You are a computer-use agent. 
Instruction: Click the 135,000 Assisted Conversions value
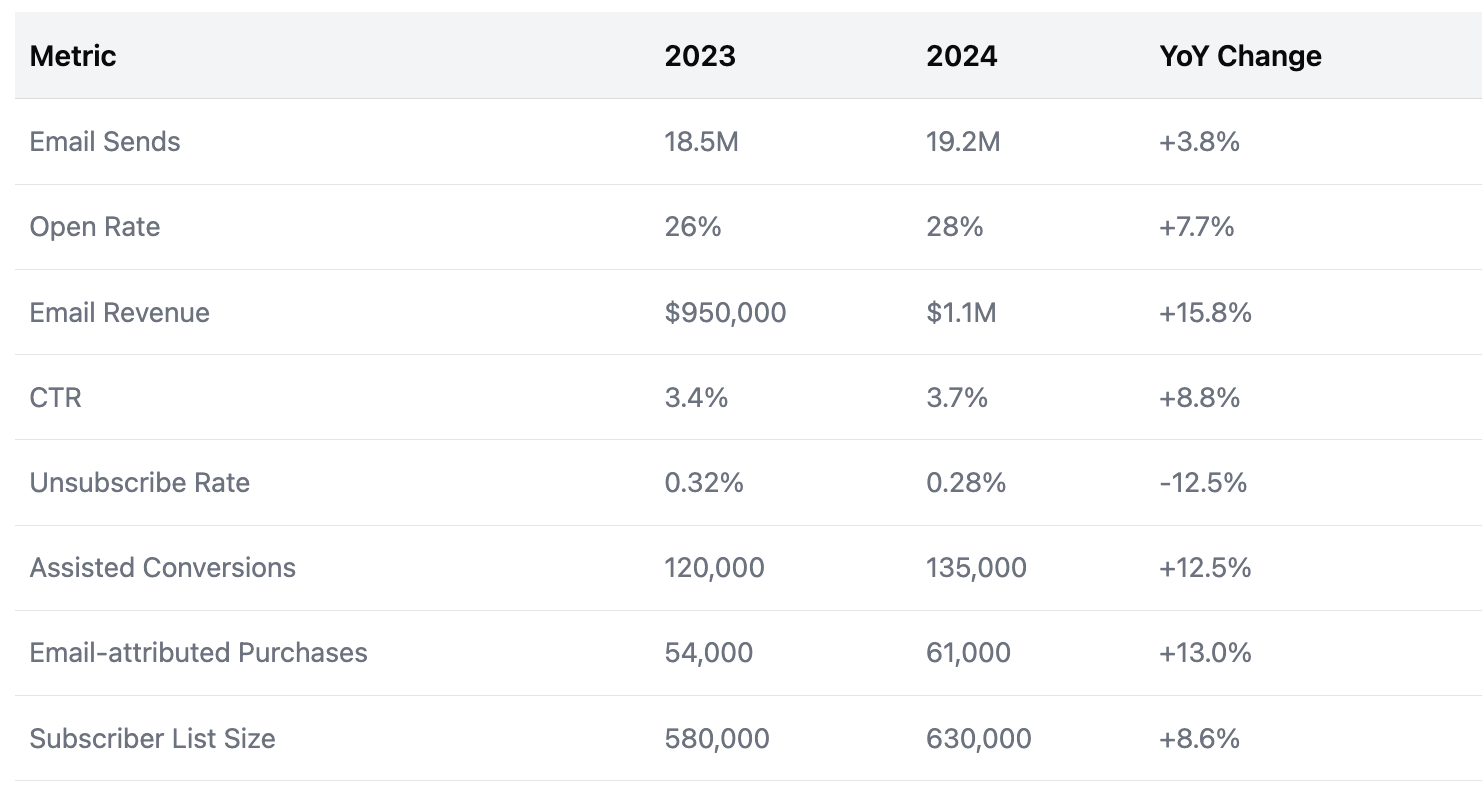pyautogui.click(x=976, y=568)
